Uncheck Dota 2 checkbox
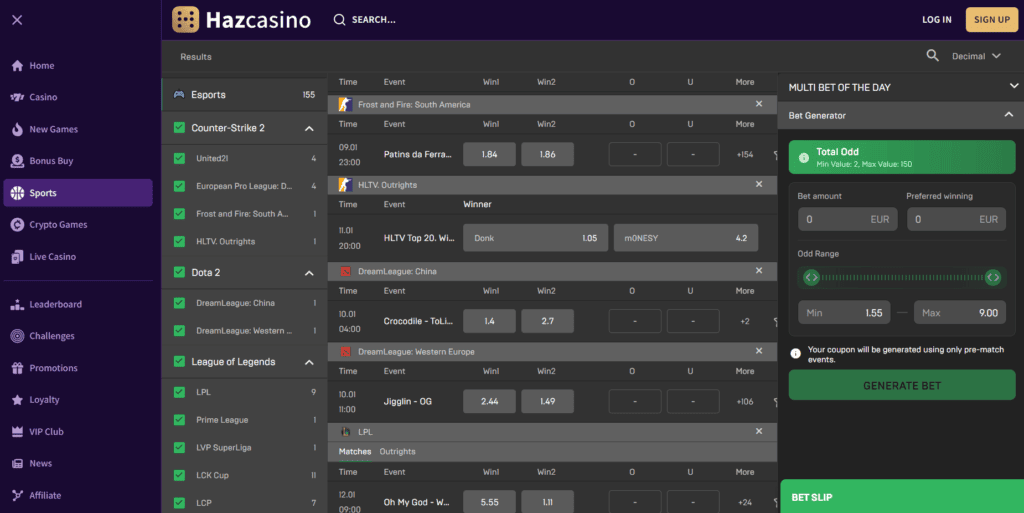This screenshot has width=1024, height=513. pos(179,272)
